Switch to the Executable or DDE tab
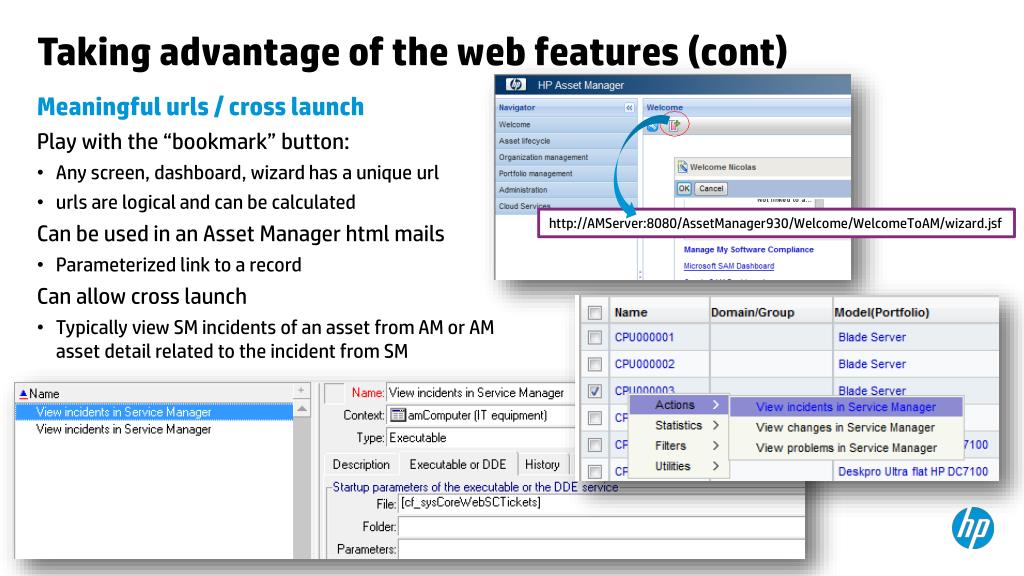Viewport: 1024px width, 576px height. click(x=458, y=464)
